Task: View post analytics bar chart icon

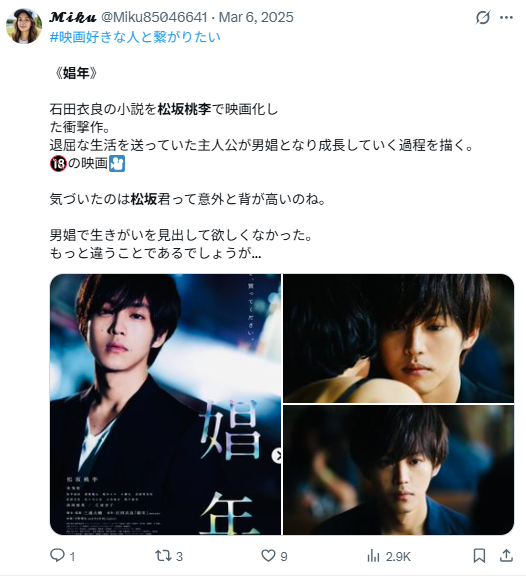Action: point(373,555)
